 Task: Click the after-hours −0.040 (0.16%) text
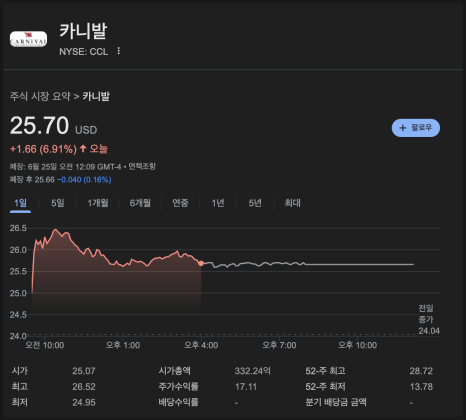84,180
